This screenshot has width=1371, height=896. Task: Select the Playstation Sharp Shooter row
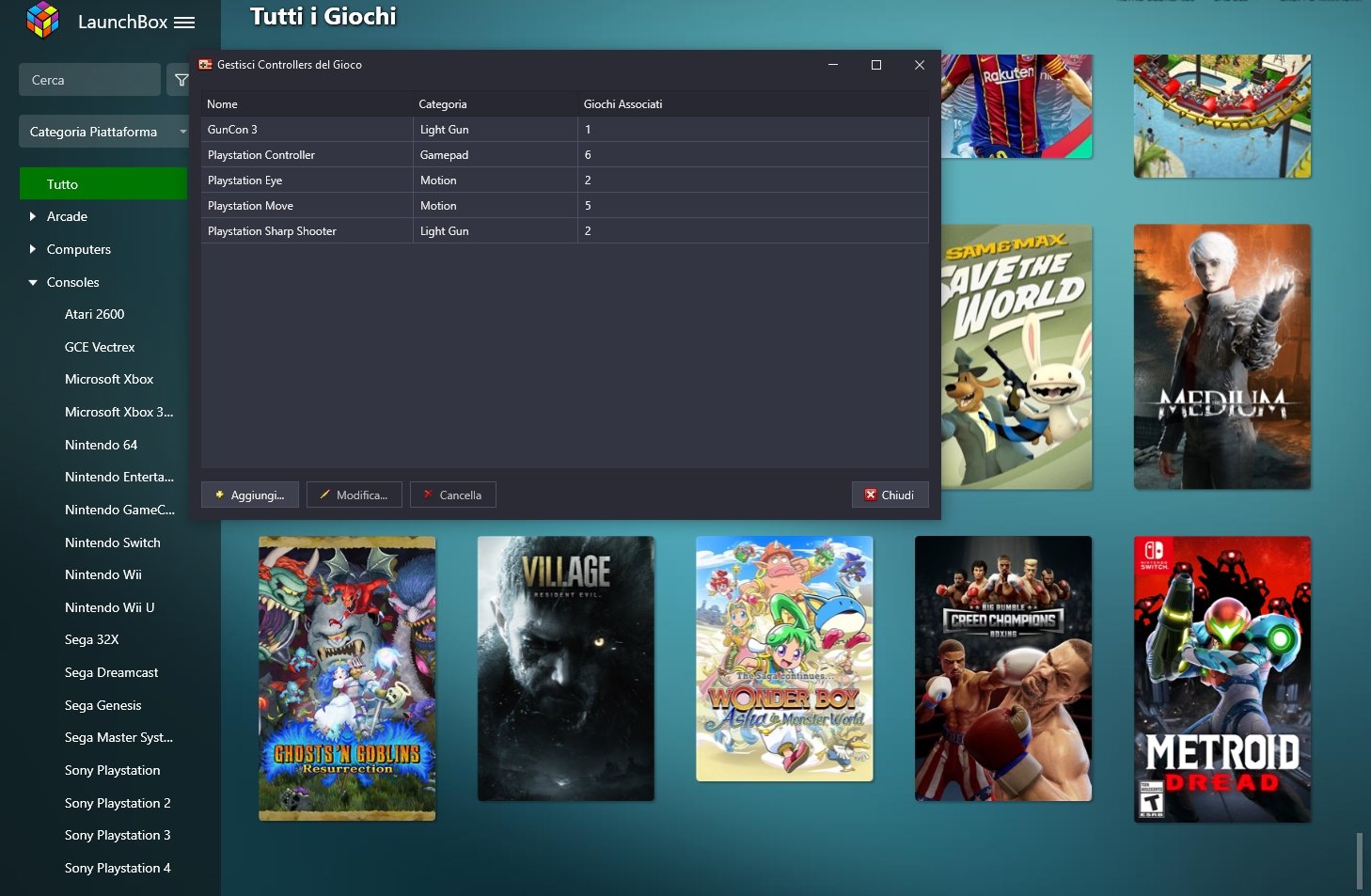pyautogui.click(x=564, y=231)
